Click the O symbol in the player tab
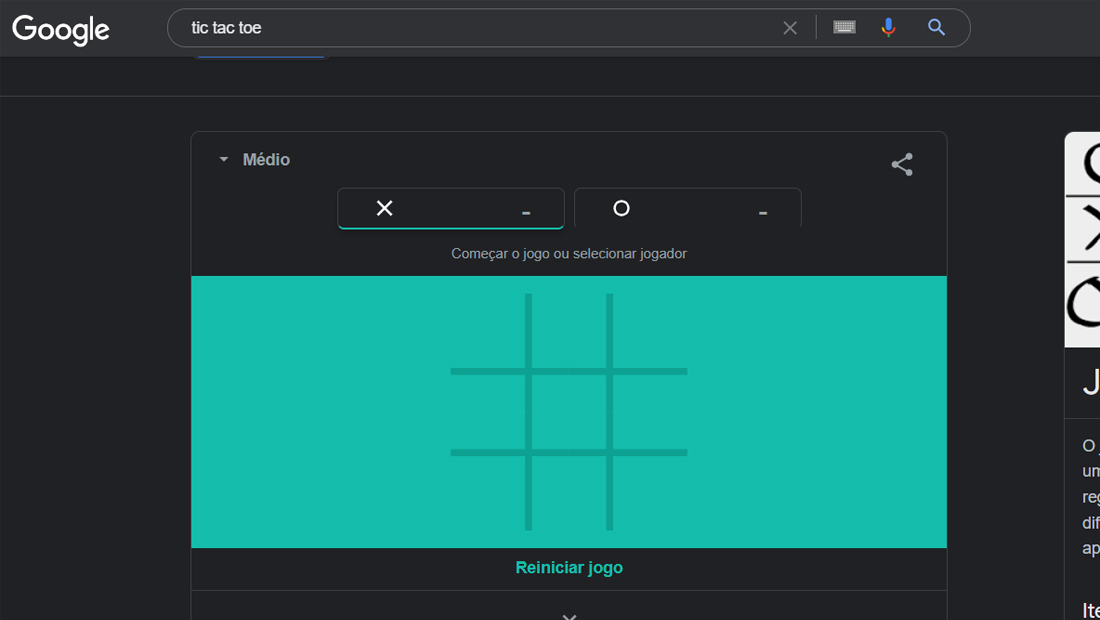 pyautogui.click(x=622, y=208)
